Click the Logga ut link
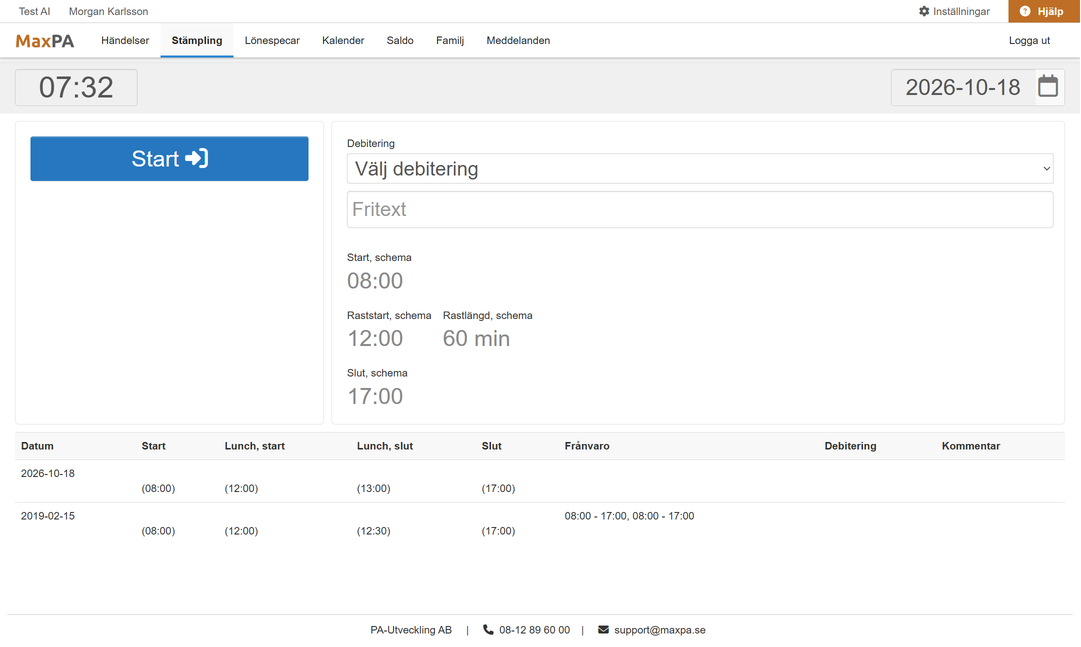Screen dimensions: 1081x647 point(1029,41)
